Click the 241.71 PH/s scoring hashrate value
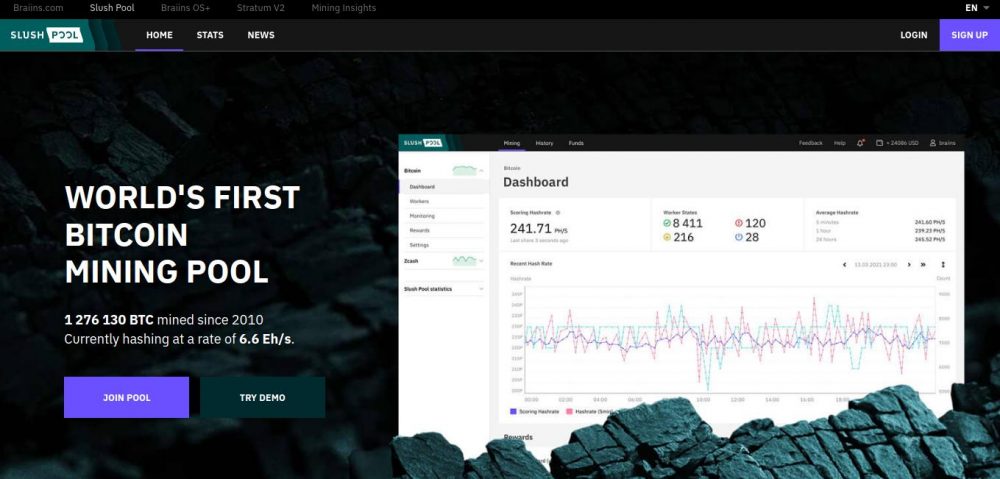The height and width of the screenshot is (479, 1000). tap(538, 228)
